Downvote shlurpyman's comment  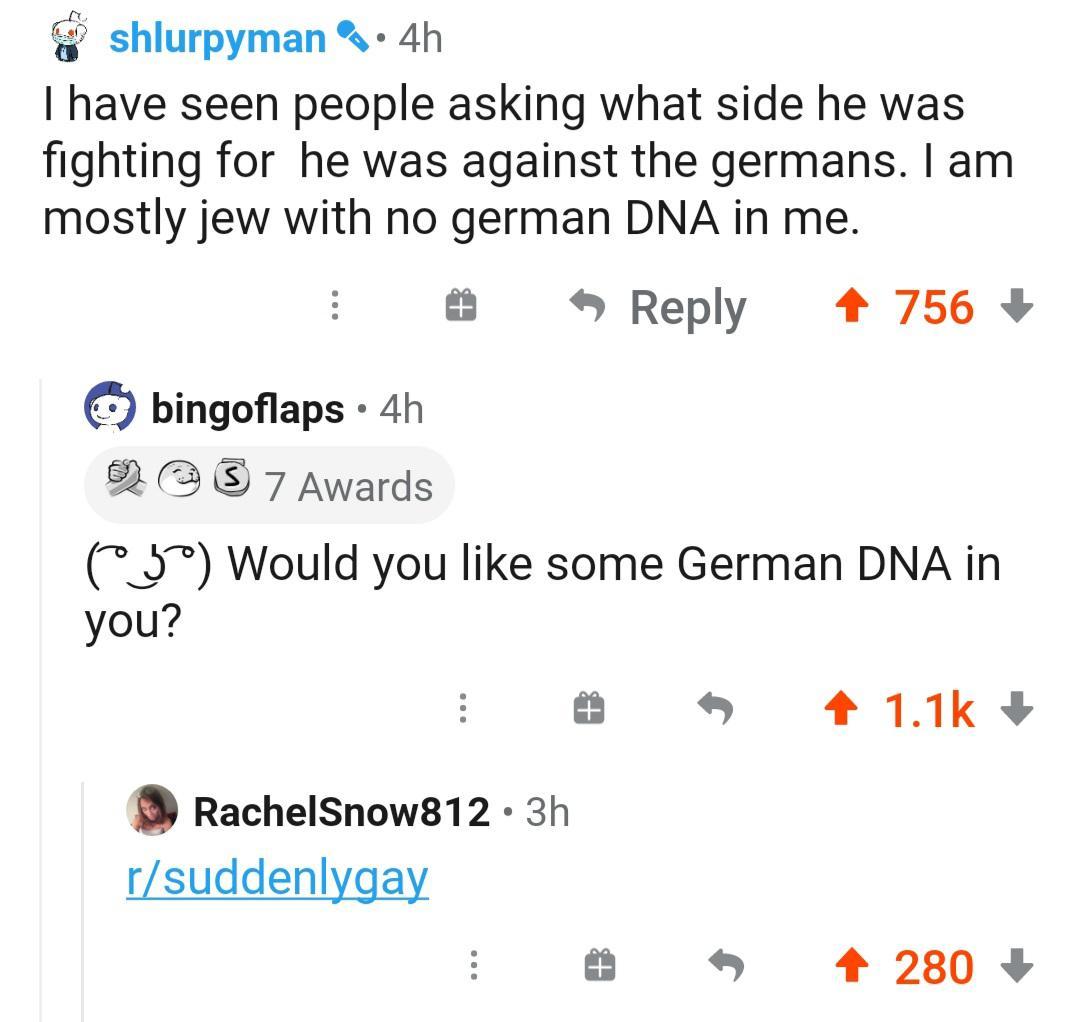click(1016, 306)
